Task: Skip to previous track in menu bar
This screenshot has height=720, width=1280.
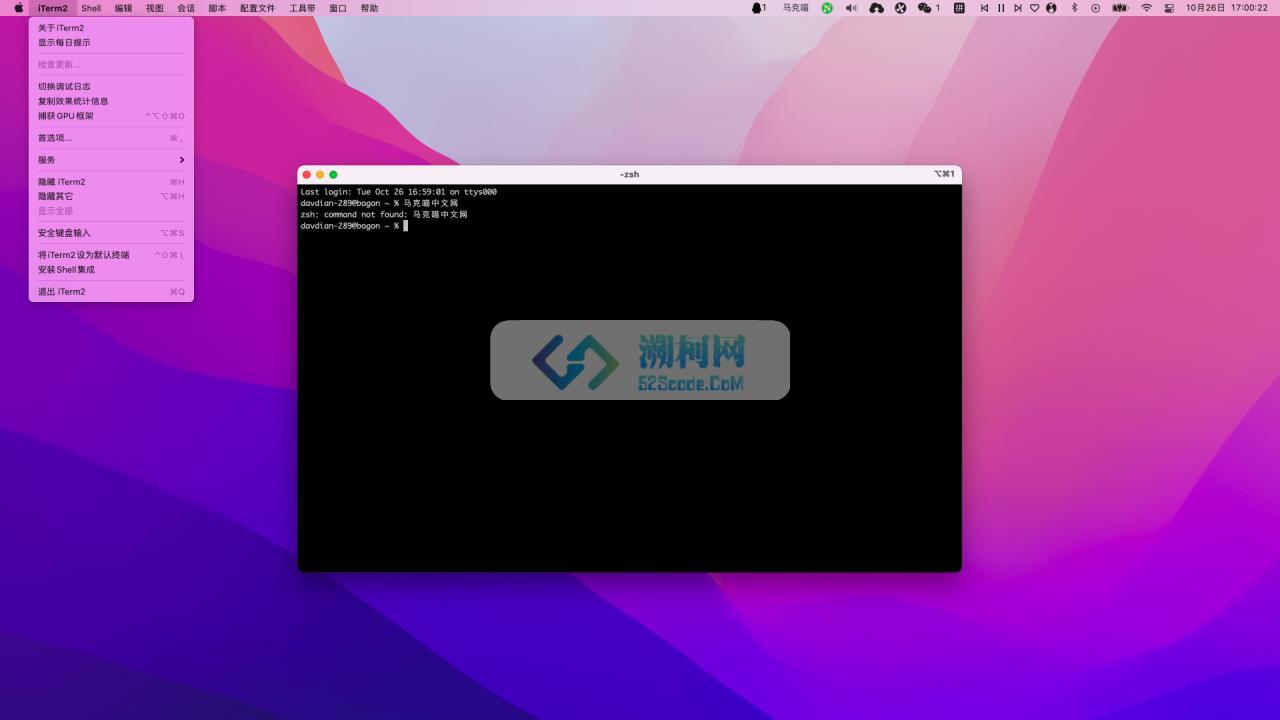Action: point(984,8)
